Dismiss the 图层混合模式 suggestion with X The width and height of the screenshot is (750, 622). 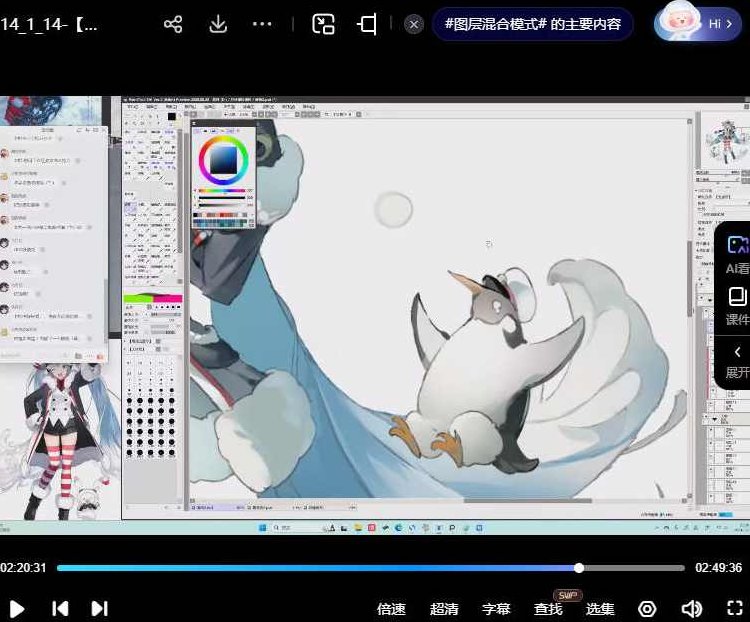point(414,24)
